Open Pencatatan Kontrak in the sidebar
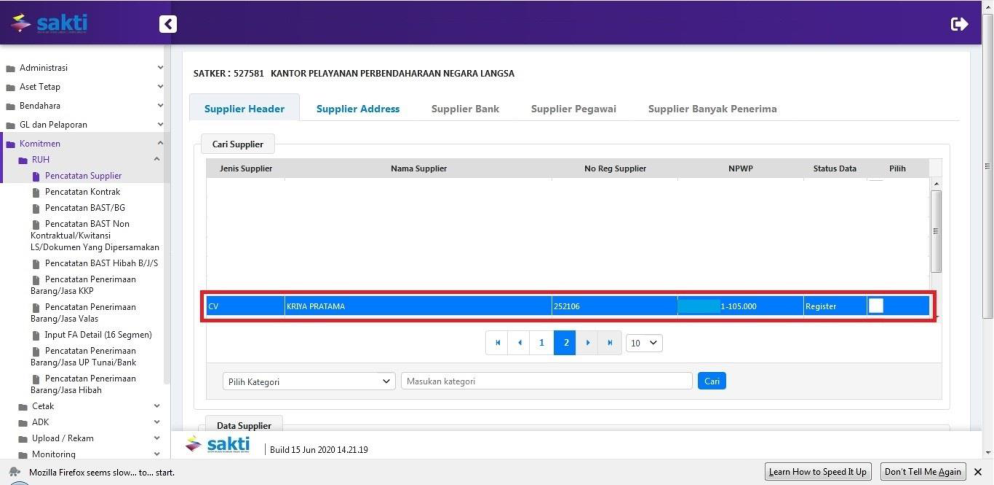 point(82,191)
